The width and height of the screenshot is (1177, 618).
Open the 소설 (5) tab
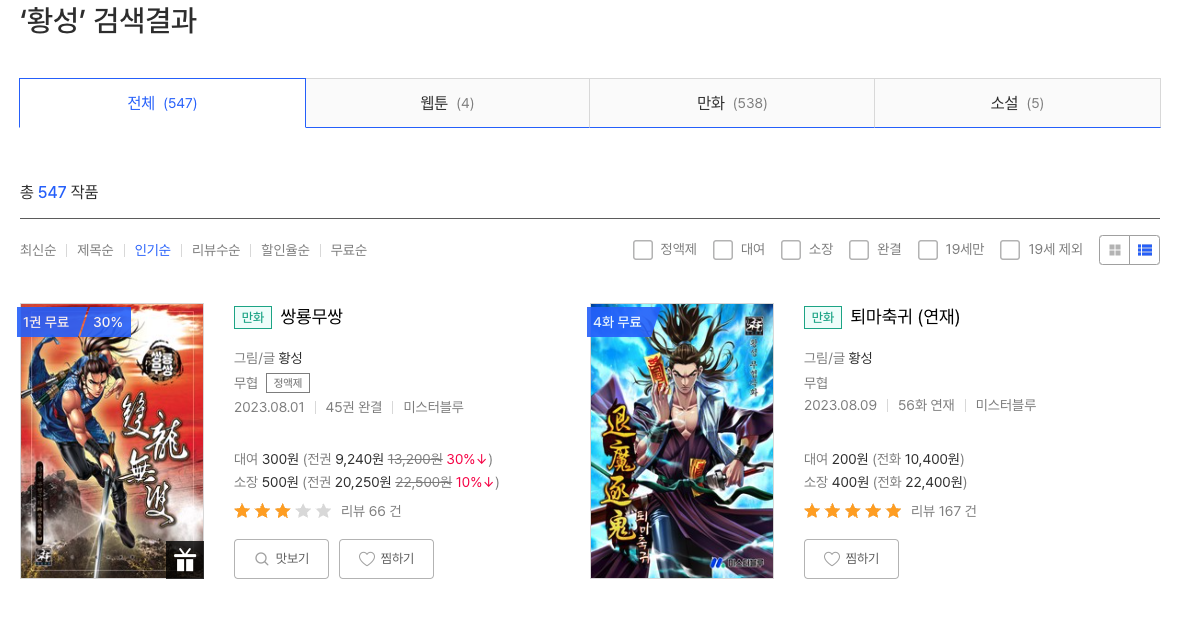point(1017,103)
